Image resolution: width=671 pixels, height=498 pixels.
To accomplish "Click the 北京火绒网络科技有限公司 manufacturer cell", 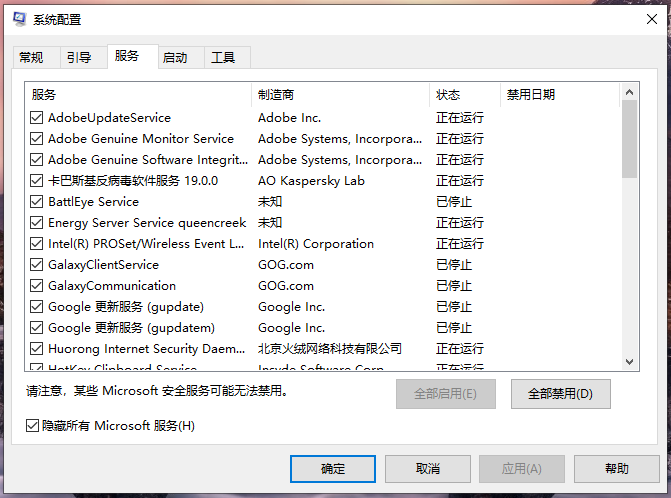I will (330, 348).
